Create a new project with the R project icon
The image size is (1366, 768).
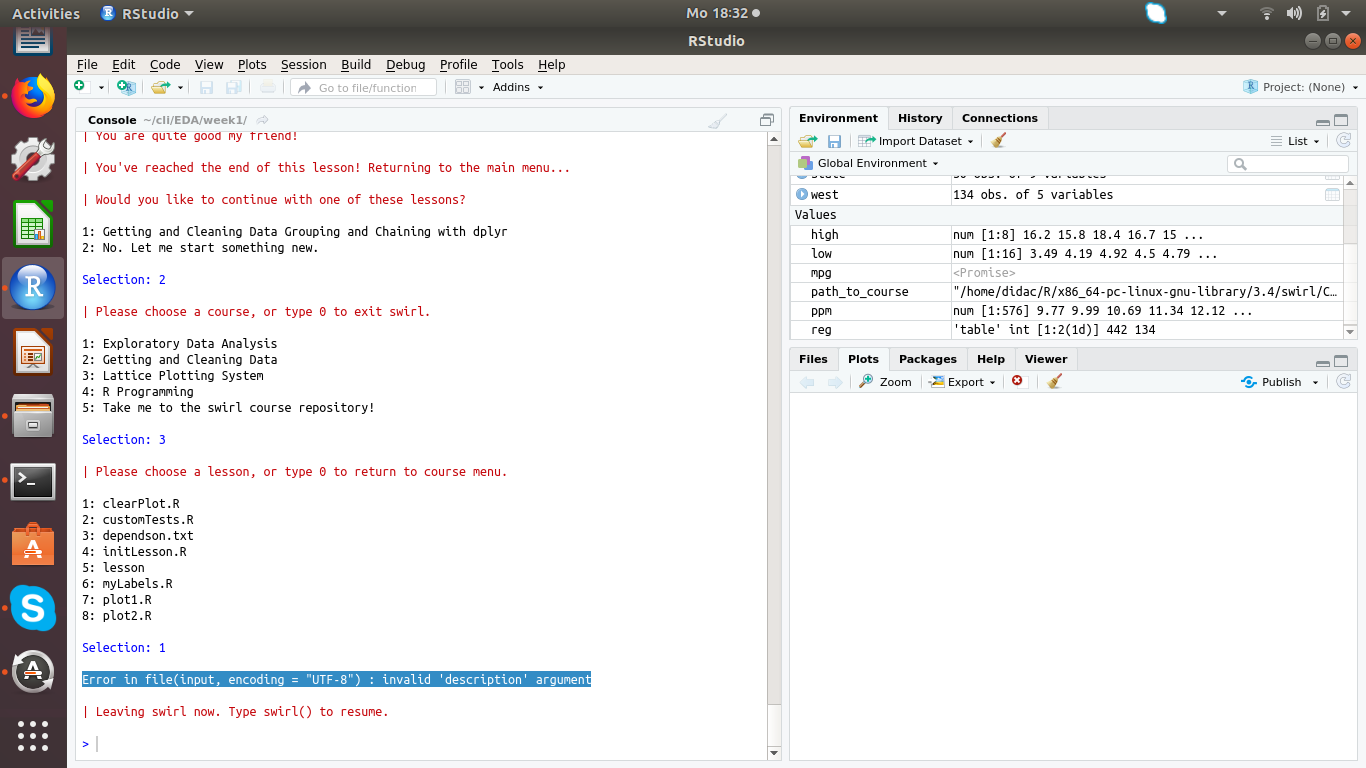(126, 87)
